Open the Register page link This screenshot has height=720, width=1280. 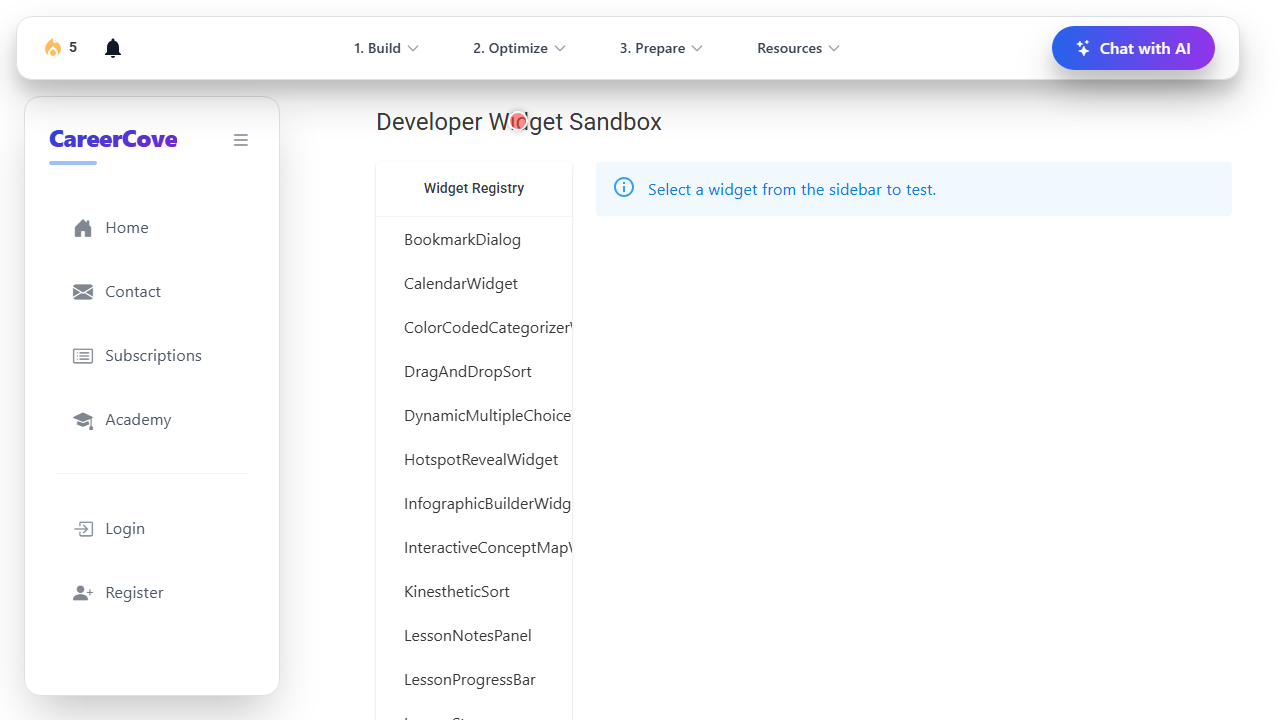[x=152, y=593]
